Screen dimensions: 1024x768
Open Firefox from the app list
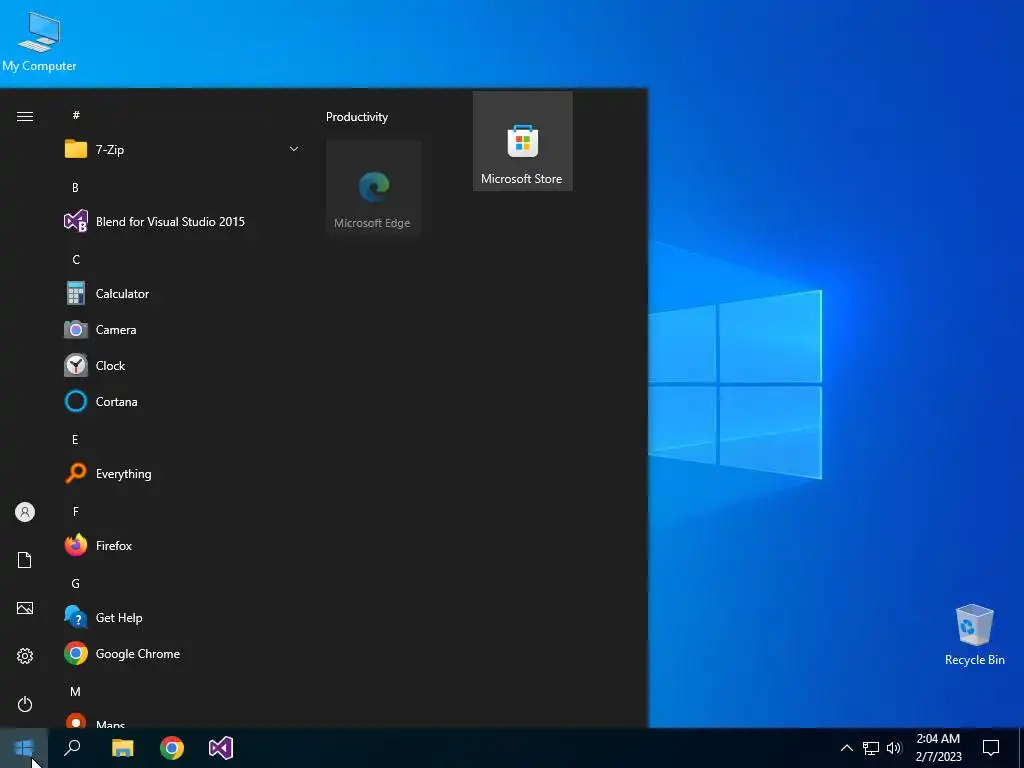pyautogui.click(x=181, y=545)
